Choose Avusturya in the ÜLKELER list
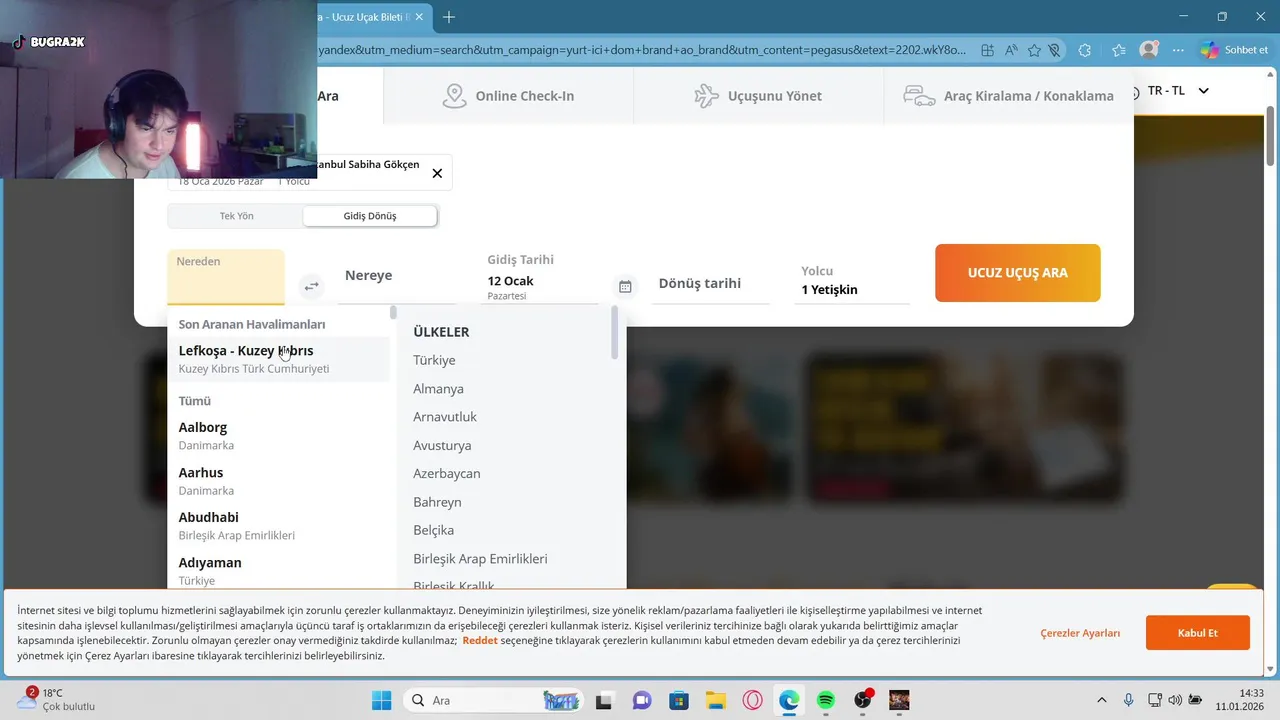This screenshot has width=1280, height=720. pyautogui.click(x=442, y=445)
